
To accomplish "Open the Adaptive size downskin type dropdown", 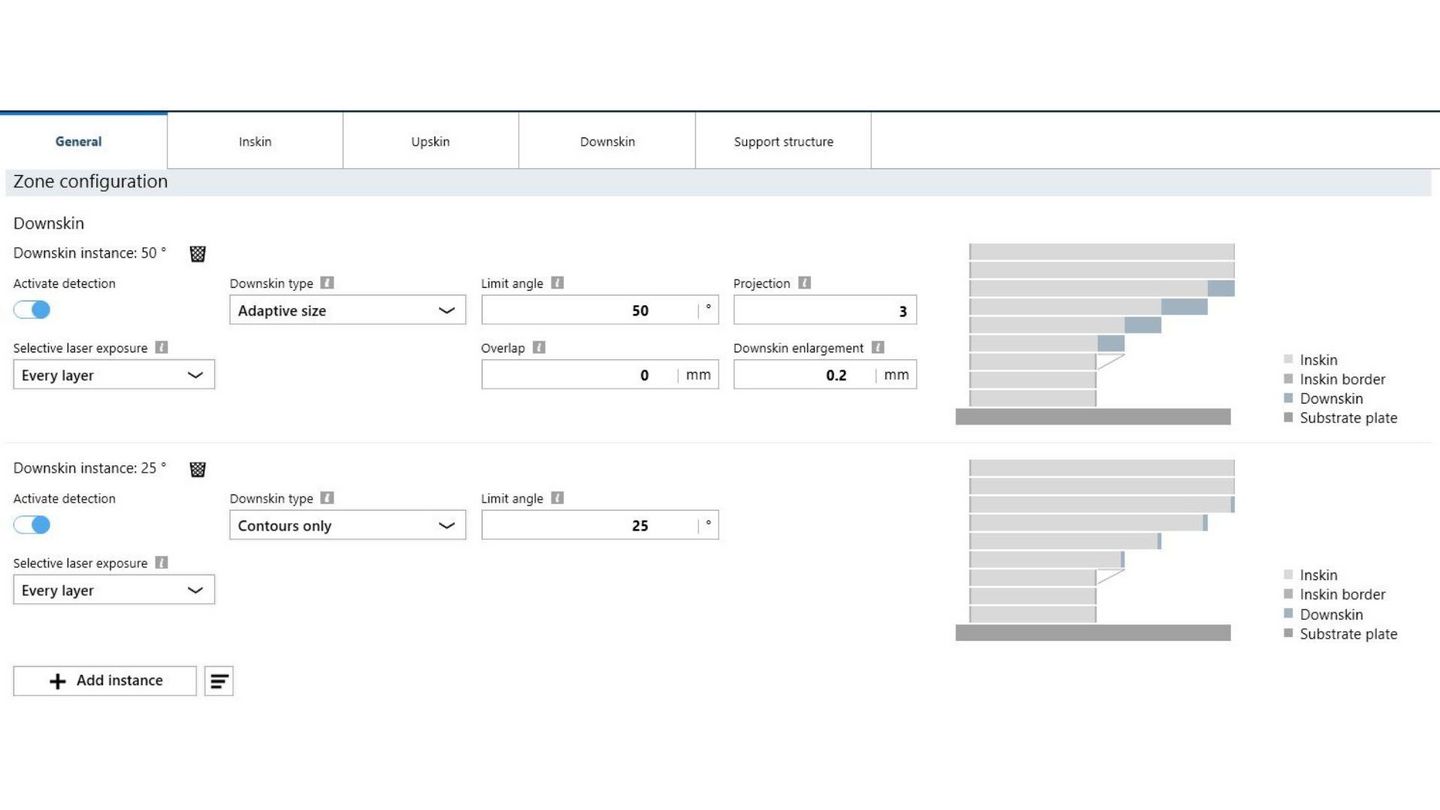I will coord(347,310).
